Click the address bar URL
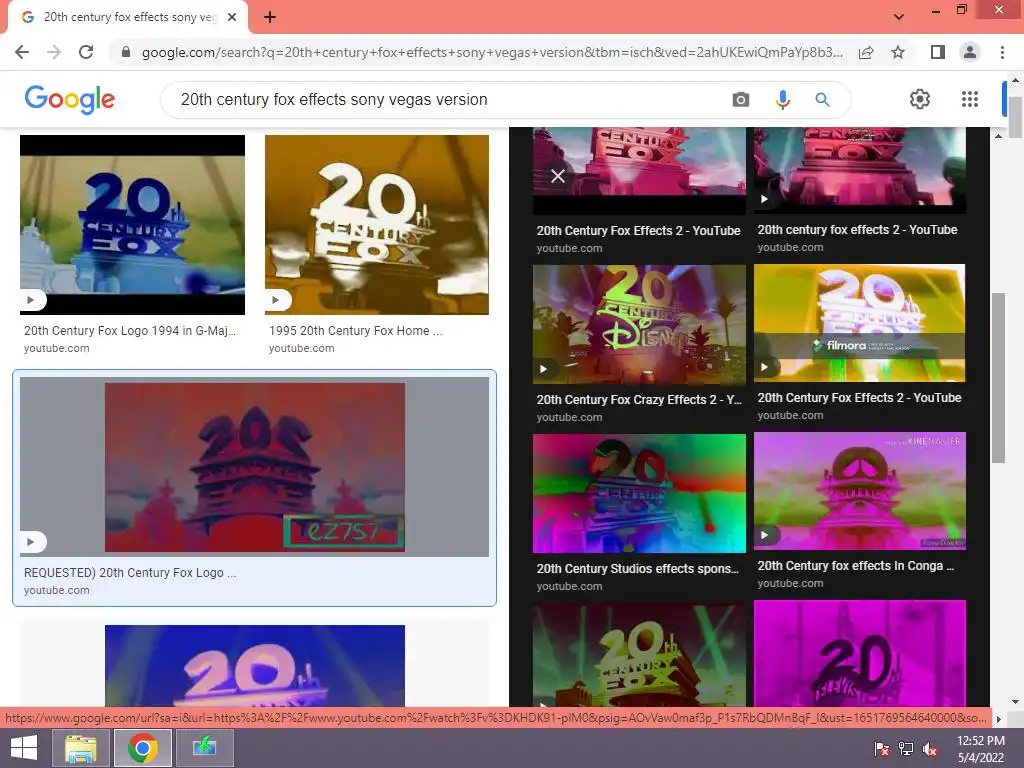The height and width of the screenshot is (768, 1024). tap(492, 52)
